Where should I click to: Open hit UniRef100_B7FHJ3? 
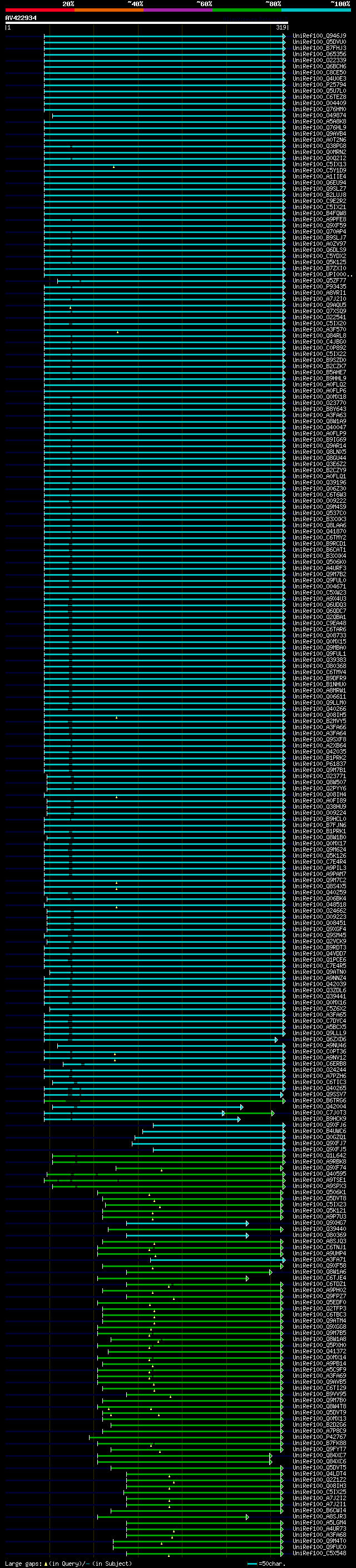pos(319,48)
